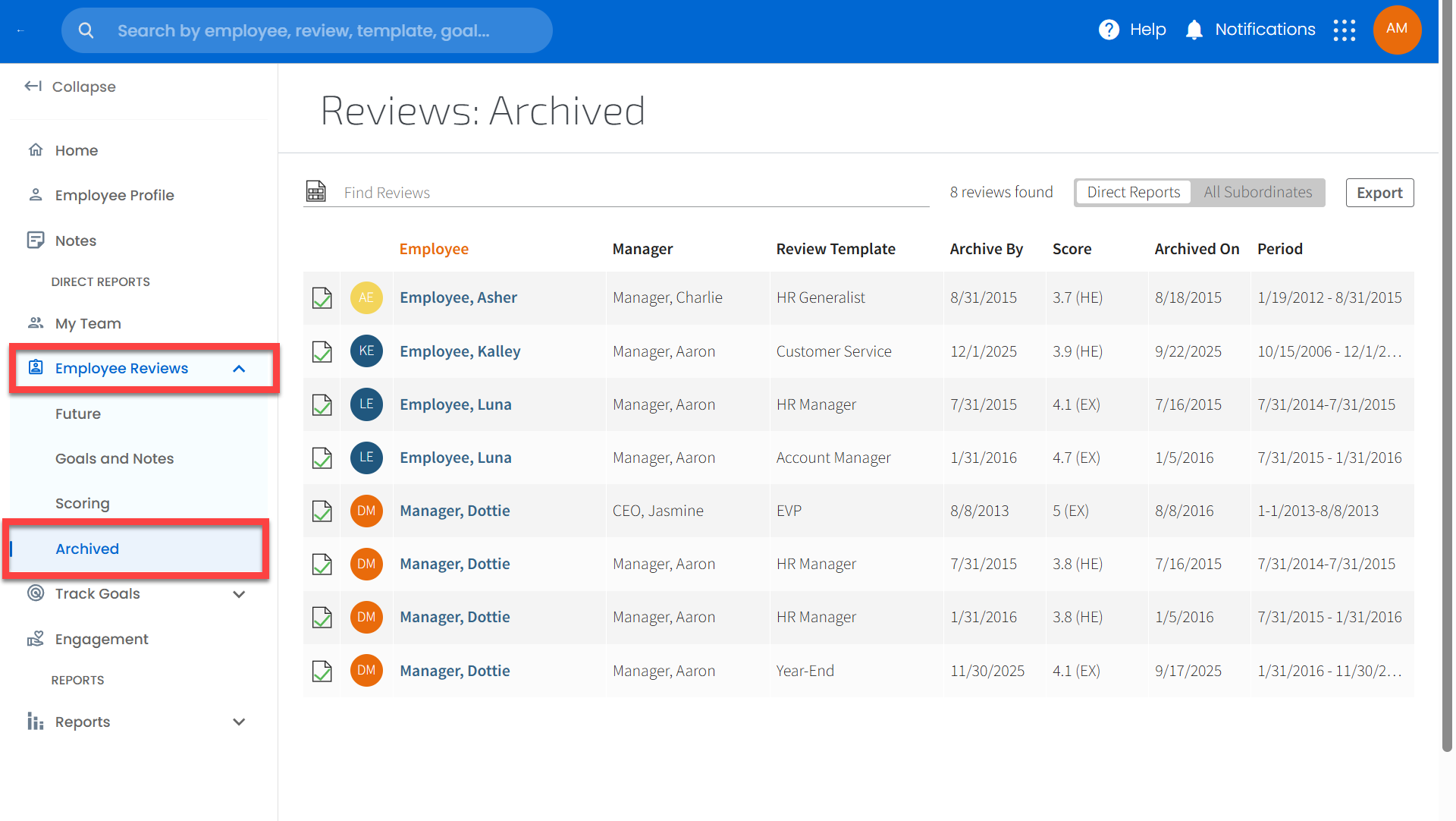Viewport: 1456px width, 821px height.
Task: Expand the Track Goals section
Action: click(x=239, y=594)
